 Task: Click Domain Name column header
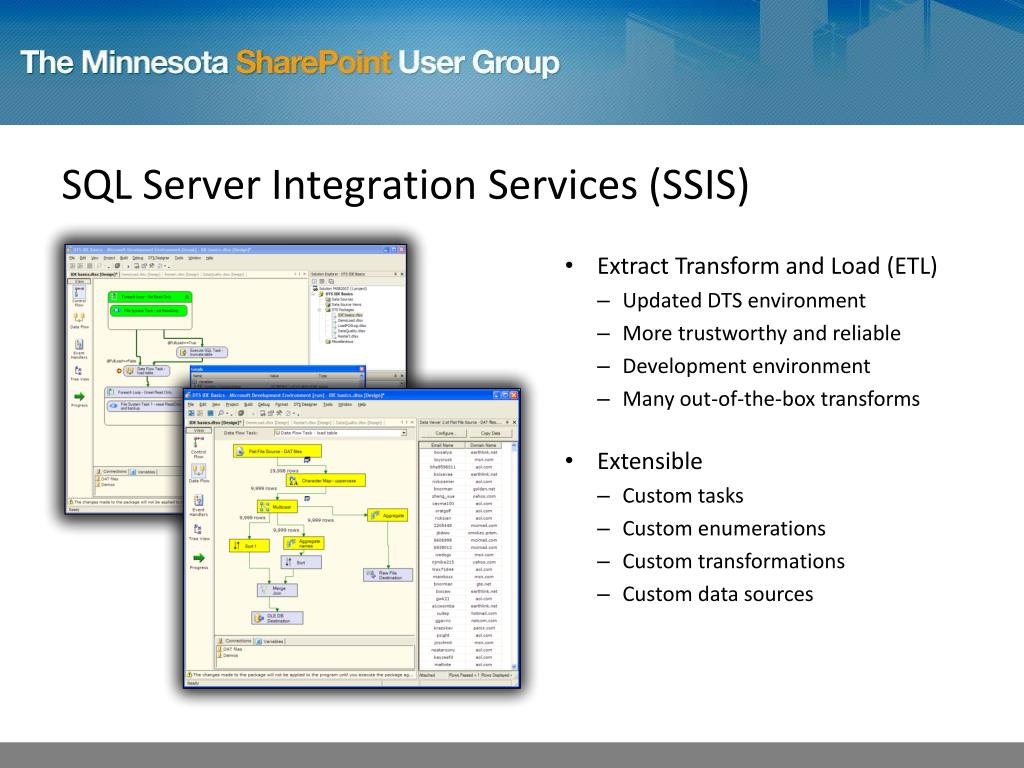(x=483, y=445)
